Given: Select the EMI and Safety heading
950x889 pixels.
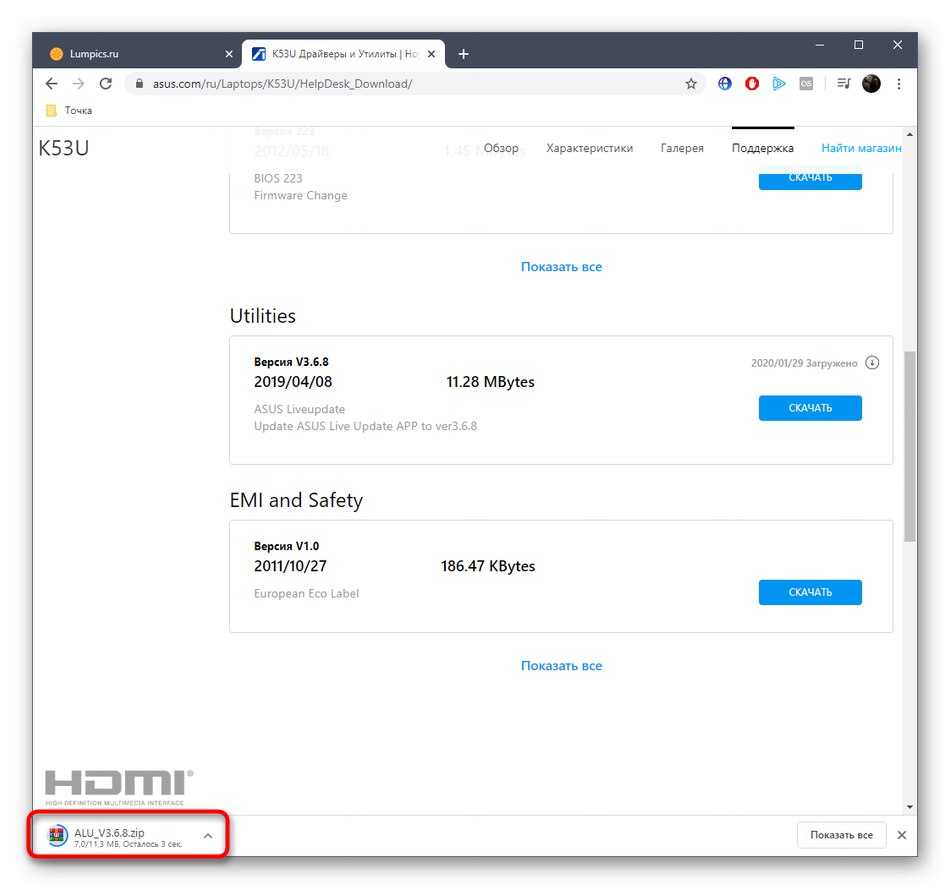Looking at the screenshot, I should tap(296, 500).
